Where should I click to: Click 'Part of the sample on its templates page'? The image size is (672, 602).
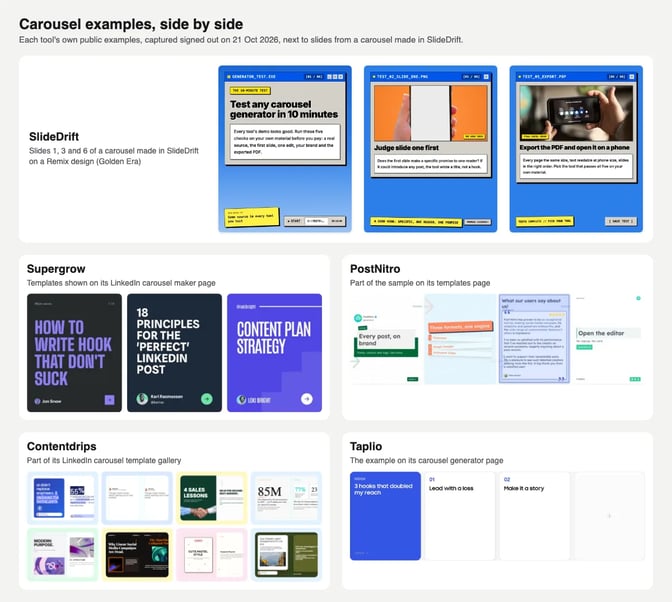click(420, 283)
